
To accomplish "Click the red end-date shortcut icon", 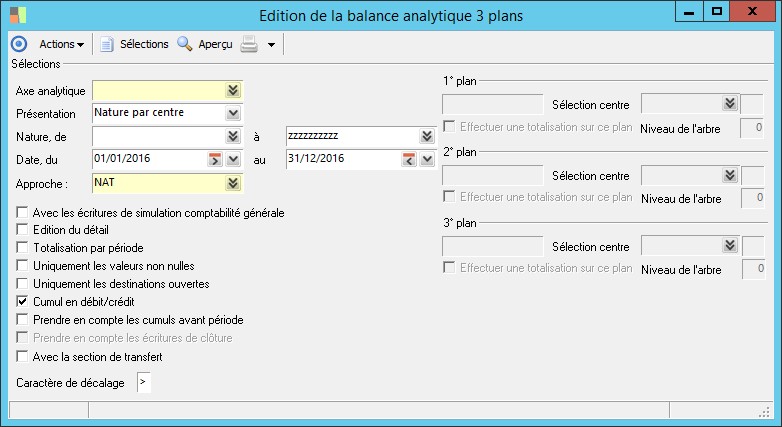I will 408,159.
